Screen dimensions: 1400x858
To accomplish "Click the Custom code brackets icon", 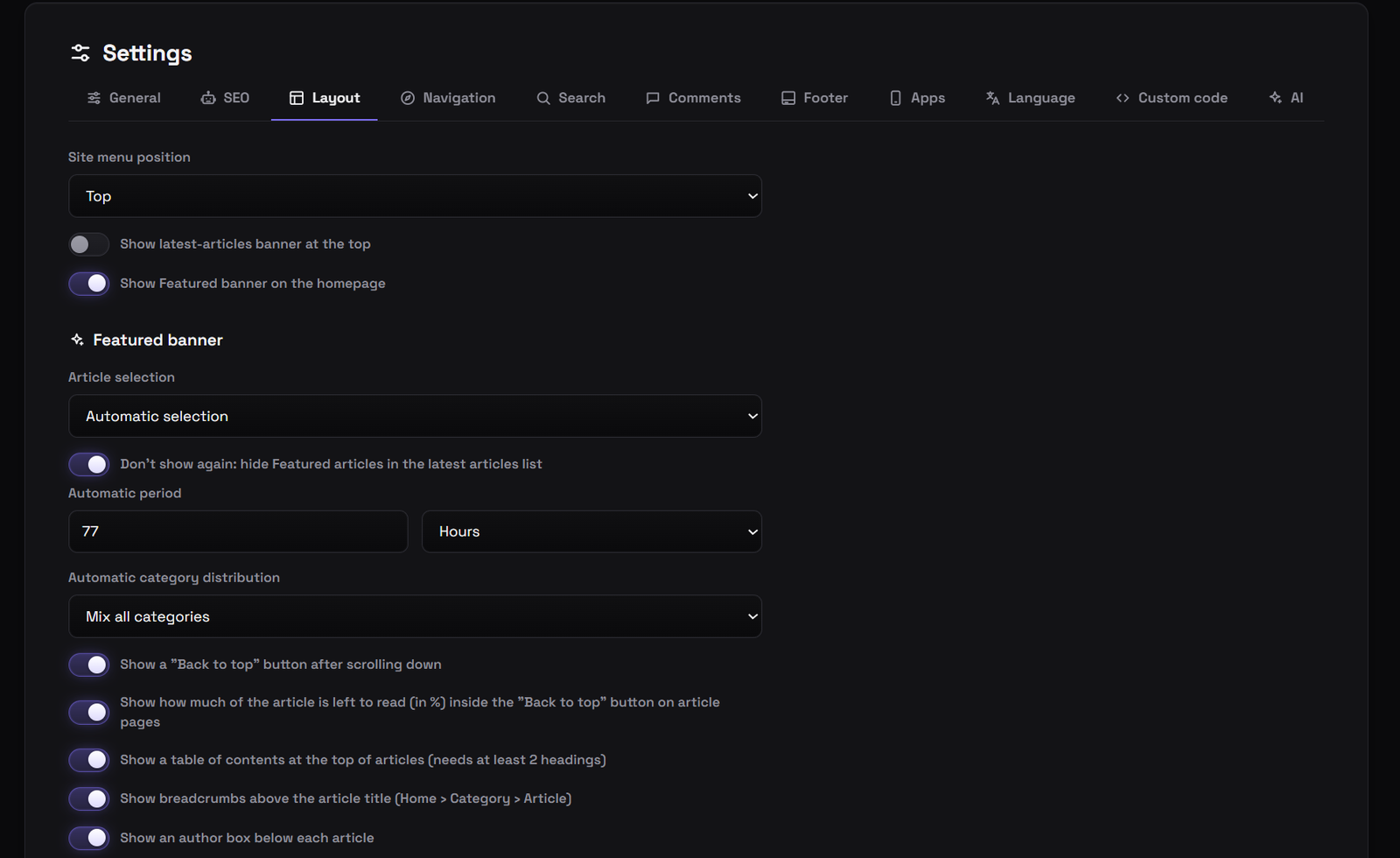I will (1123, 98).
